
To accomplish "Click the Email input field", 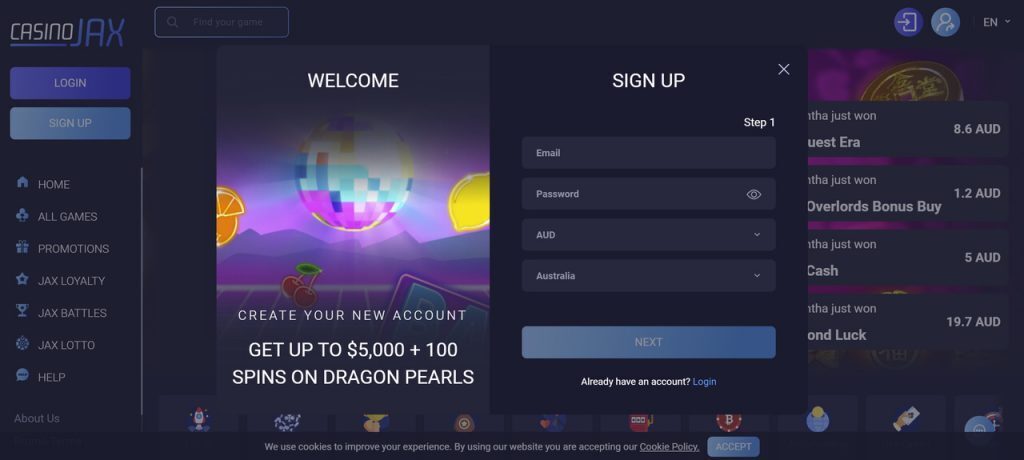I will (648, 153).
